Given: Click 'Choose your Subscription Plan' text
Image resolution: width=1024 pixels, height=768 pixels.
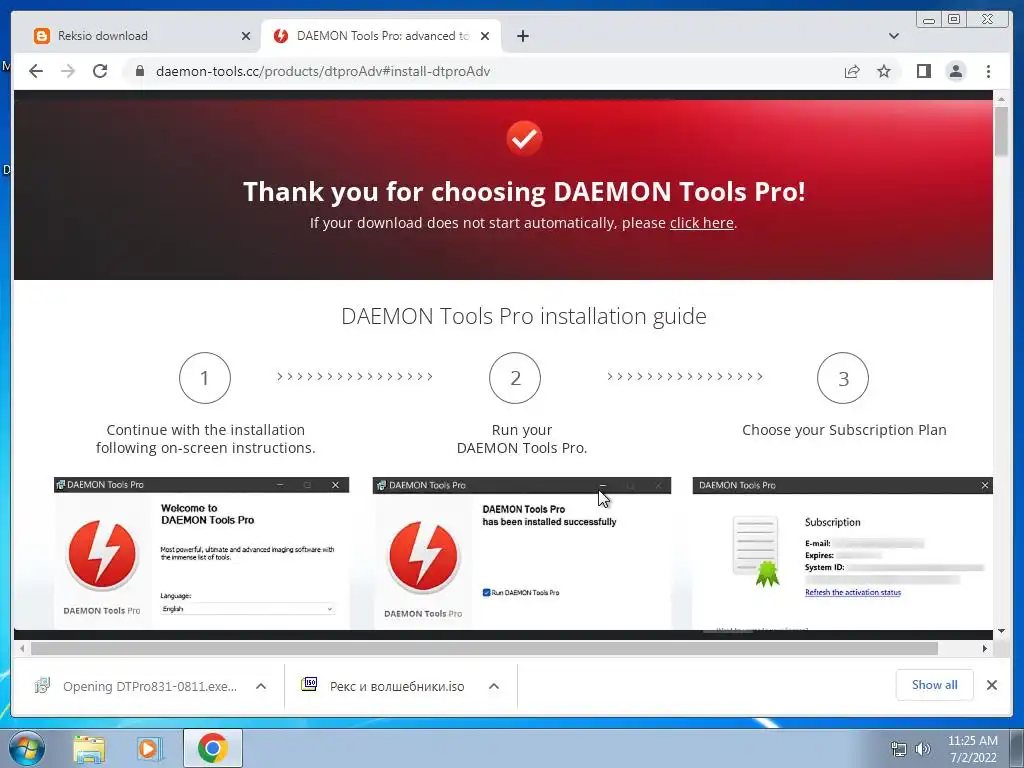Looking at the screenshot, I should coord(844,430).
